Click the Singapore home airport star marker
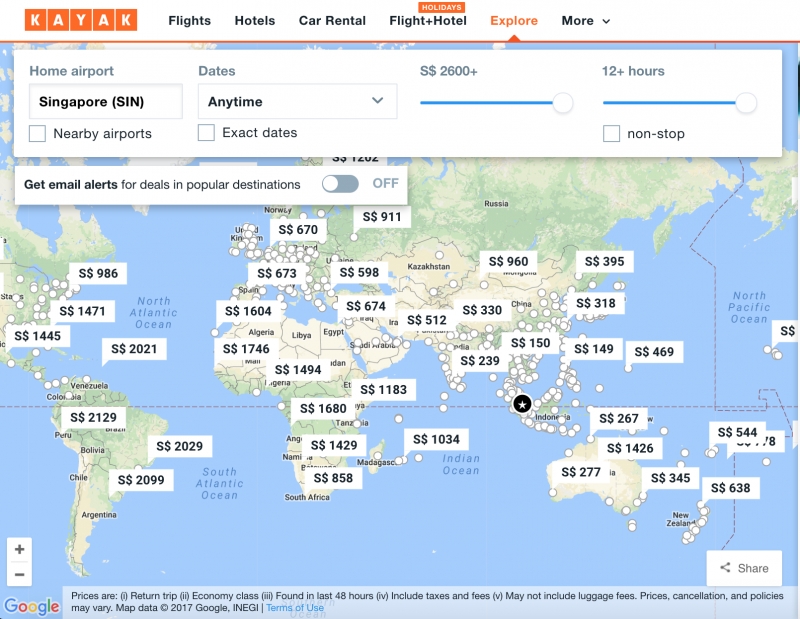 point(522,404)
